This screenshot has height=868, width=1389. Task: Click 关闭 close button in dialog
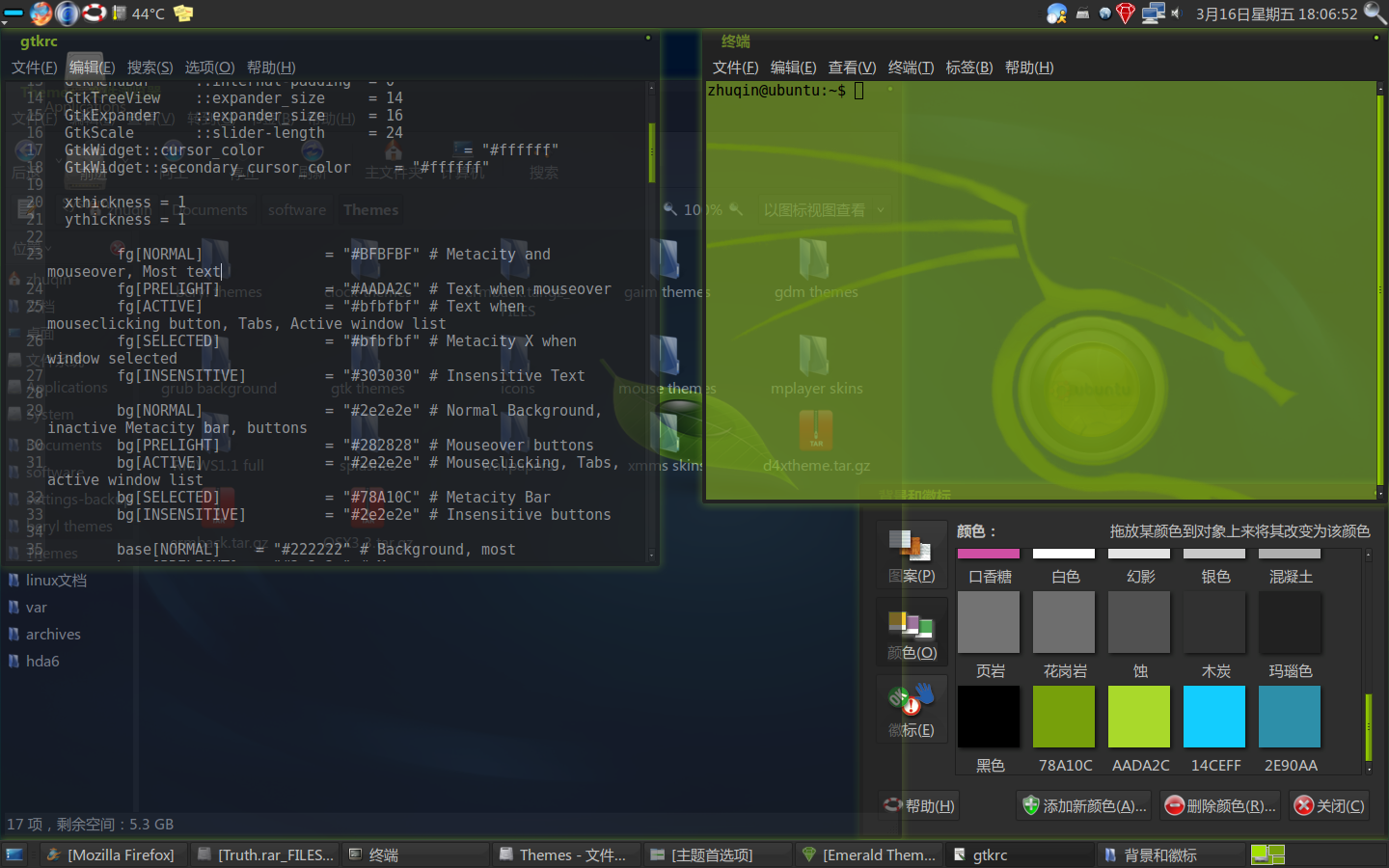[1329, 805]
